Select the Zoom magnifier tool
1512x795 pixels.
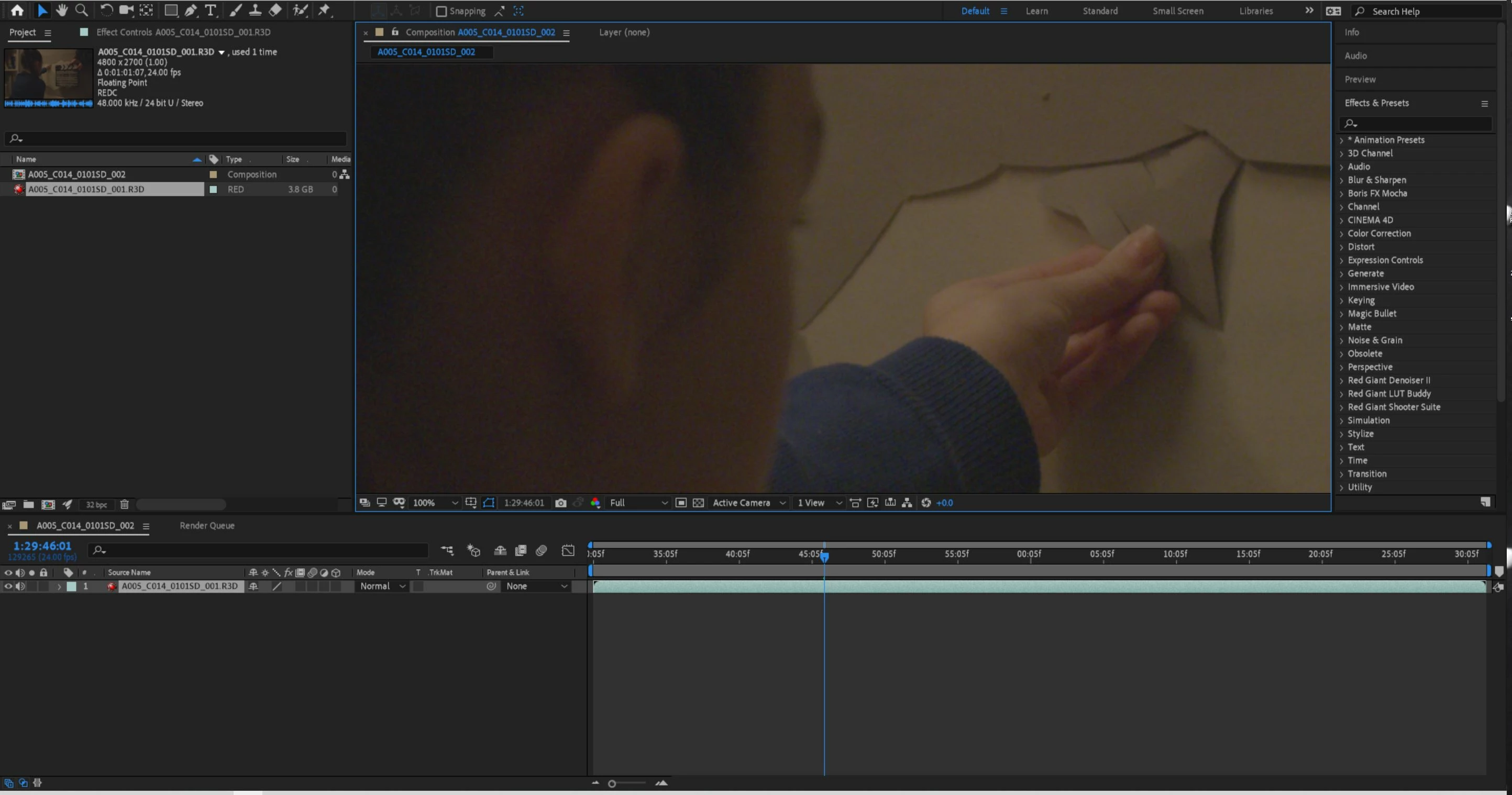point(82,10)
